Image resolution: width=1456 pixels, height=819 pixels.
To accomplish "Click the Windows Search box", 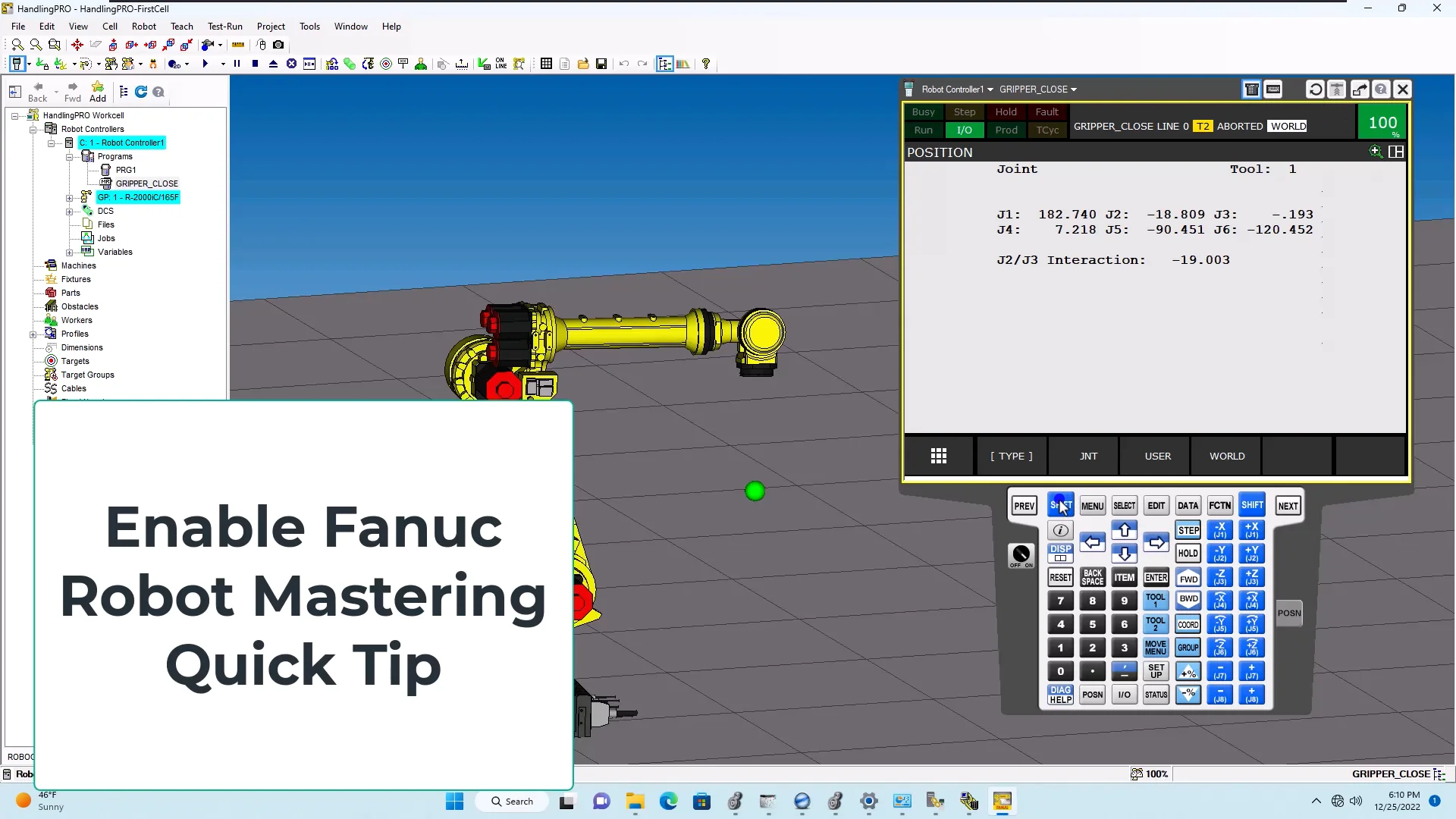I will (513, 802).
